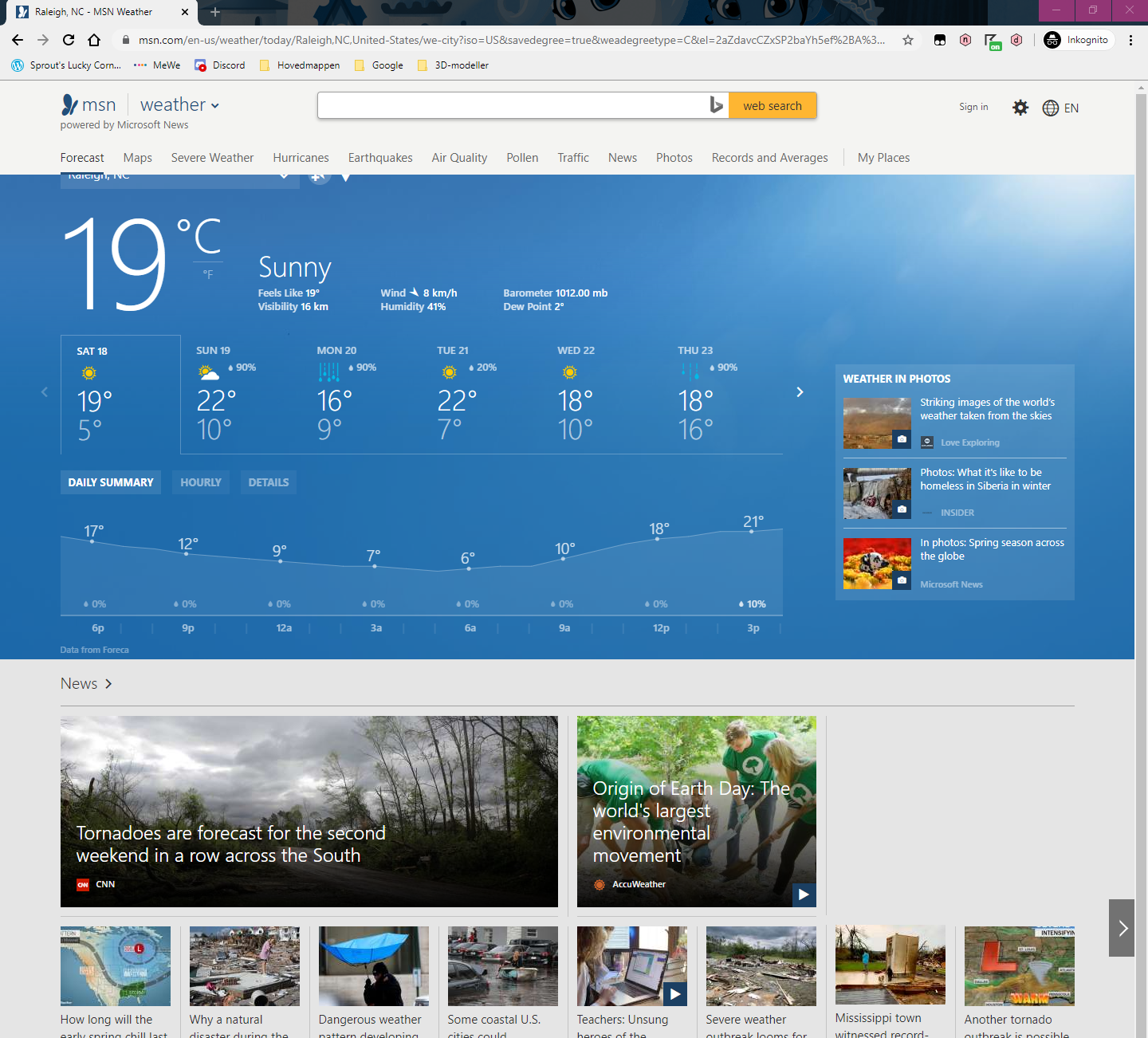Open My Places

pos(883,158)
